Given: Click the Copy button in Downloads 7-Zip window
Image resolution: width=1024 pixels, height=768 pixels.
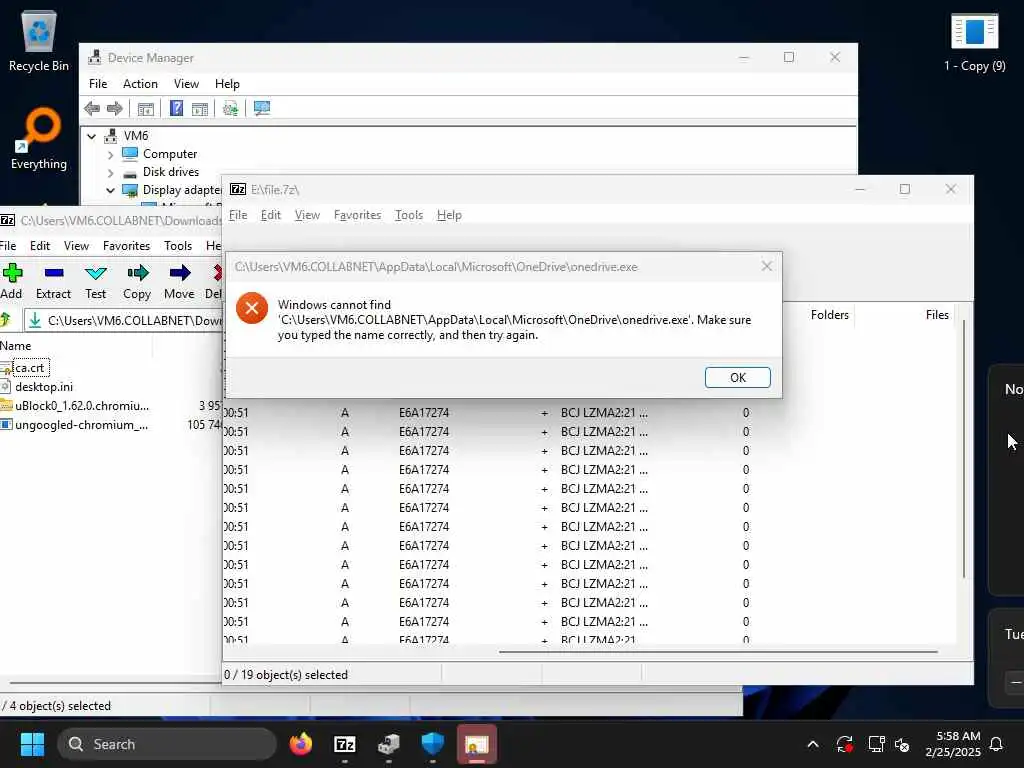Looking at the screenshot, I should coord(137,281).
